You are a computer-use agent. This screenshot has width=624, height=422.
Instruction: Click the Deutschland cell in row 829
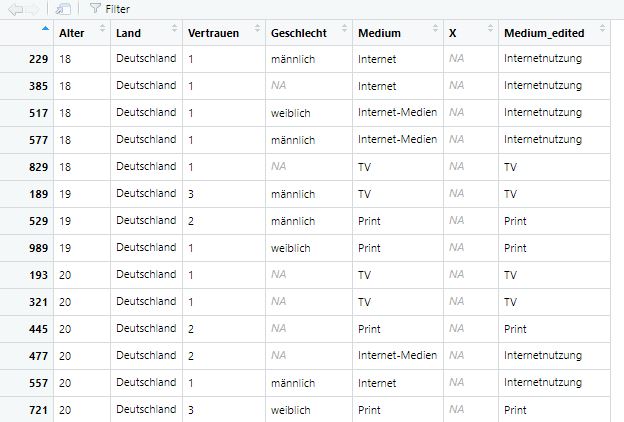click(145, 166)
